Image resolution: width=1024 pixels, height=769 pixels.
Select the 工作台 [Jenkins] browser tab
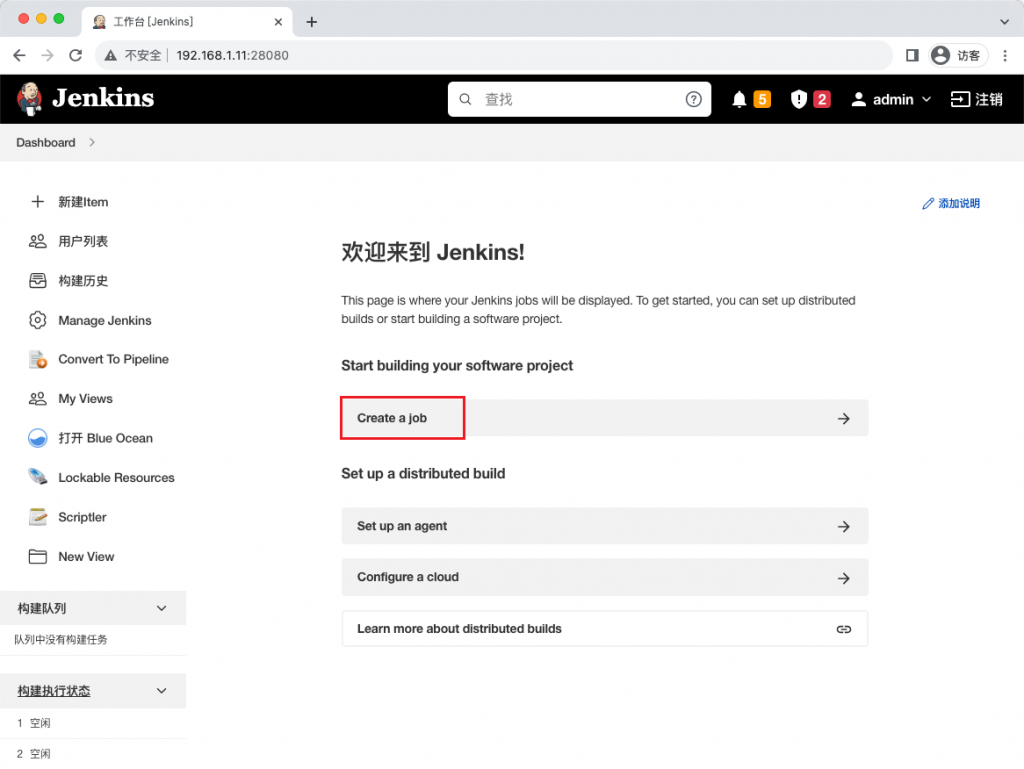click(x=188, y=22)
